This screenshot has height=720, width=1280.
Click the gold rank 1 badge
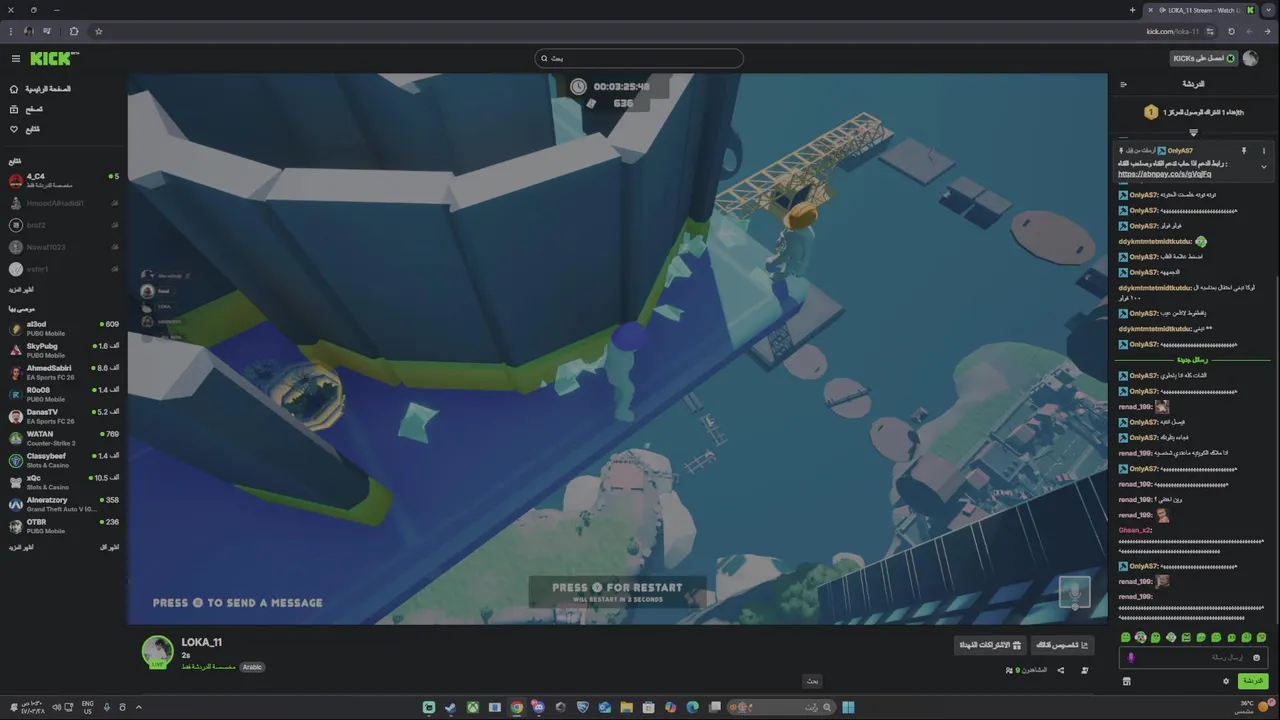tap(1151, 112)
